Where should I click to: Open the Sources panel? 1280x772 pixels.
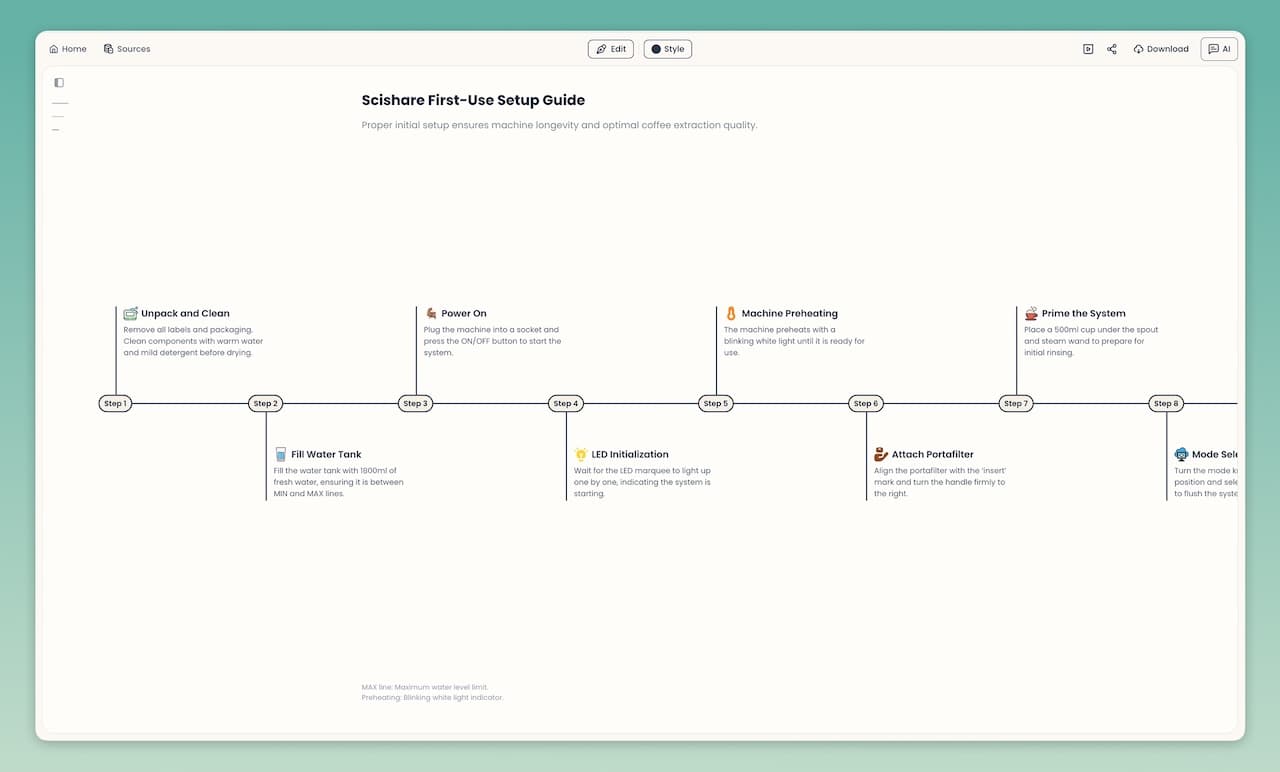(127, 49)
